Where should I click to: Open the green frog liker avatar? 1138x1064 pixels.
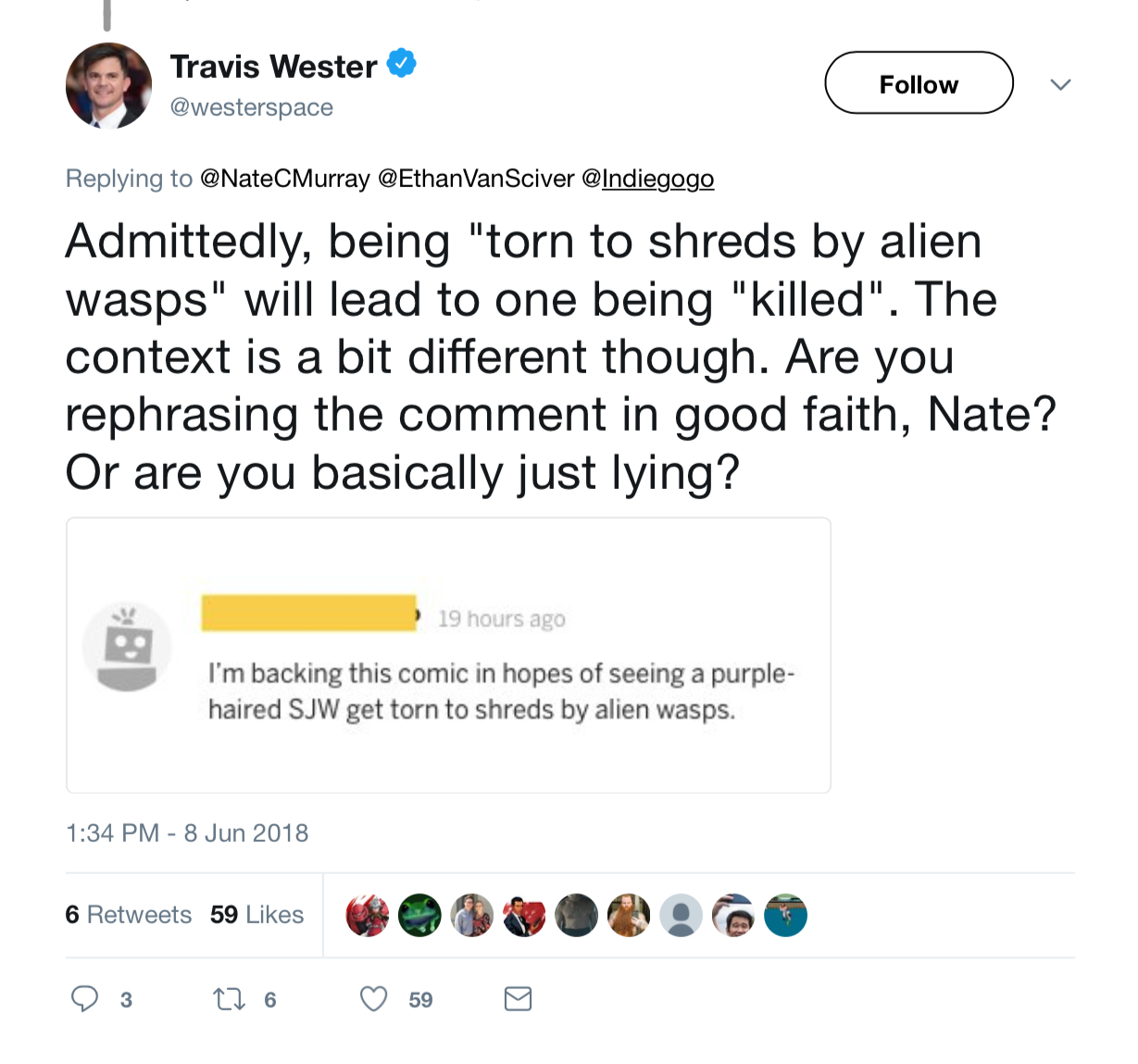point(419,915)
